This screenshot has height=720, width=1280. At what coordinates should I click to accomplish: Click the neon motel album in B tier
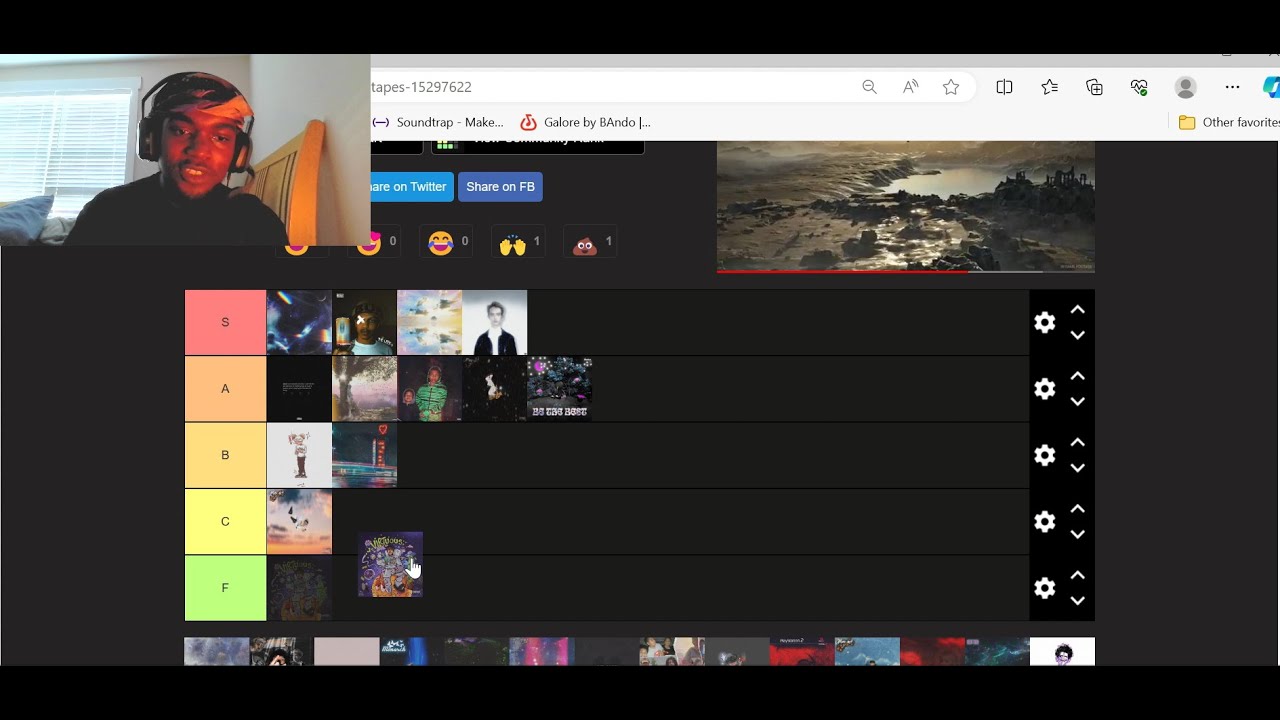click(x=364, y=455)
